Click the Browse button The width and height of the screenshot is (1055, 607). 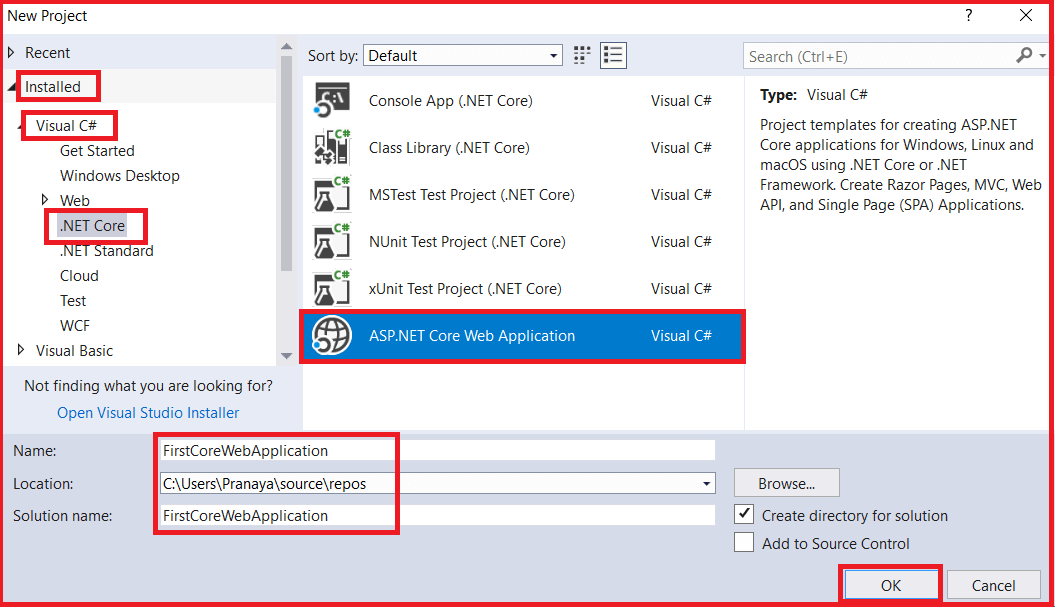coord(786,483)
